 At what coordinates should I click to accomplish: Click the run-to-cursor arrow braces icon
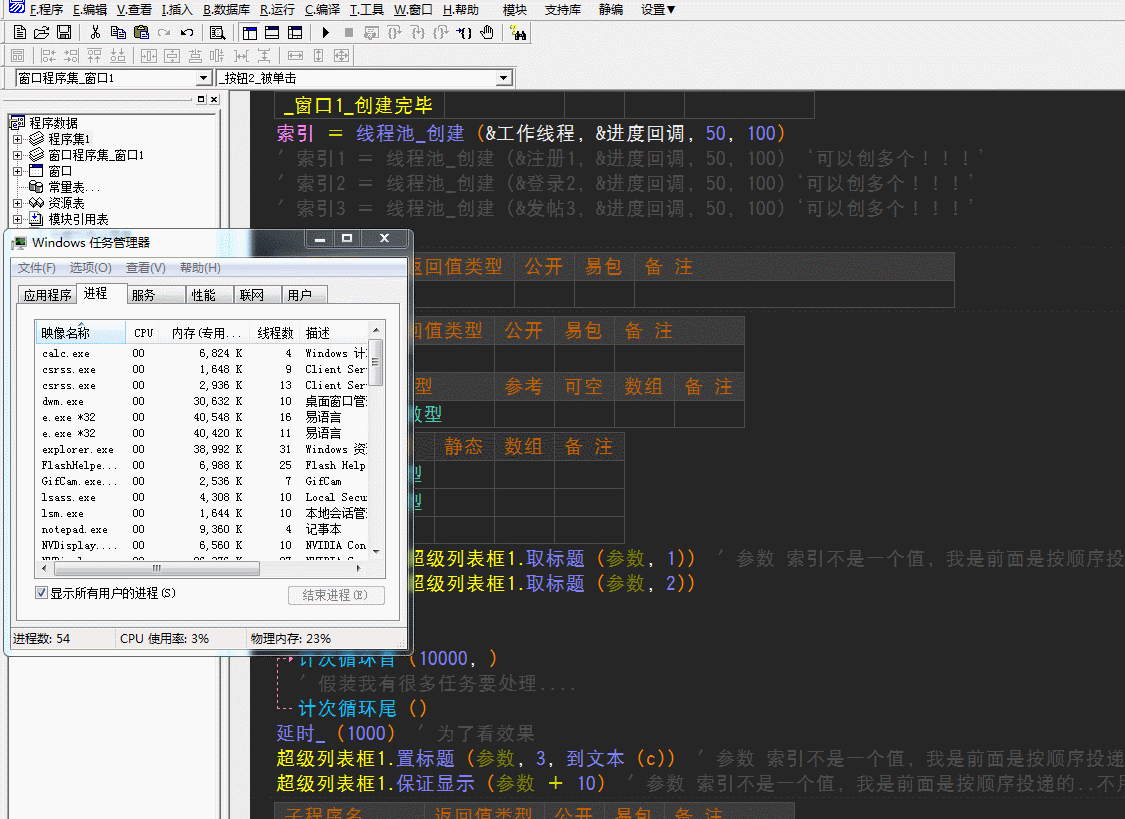click(x=464, y=32)
